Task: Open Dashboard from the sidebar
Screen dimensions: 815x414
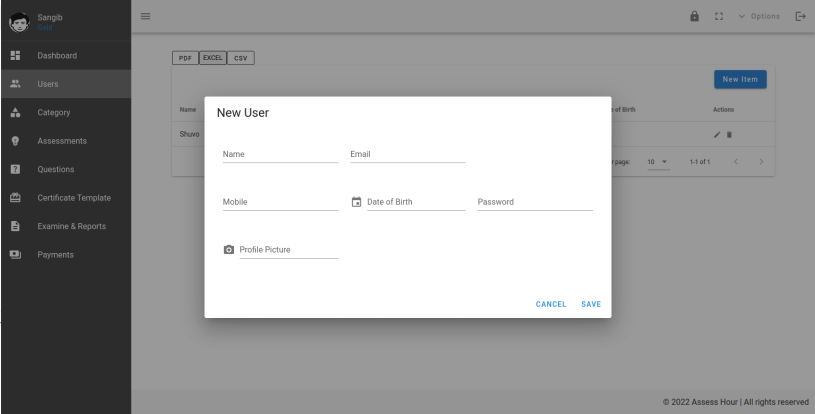Action: point(57,54)
